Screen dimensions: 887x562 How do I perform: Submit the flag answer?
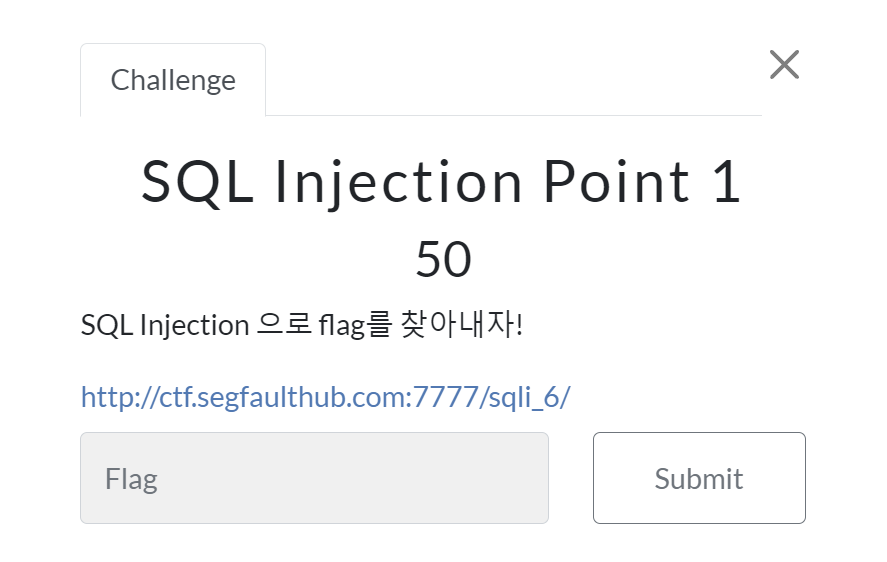[x=699, y=478]
